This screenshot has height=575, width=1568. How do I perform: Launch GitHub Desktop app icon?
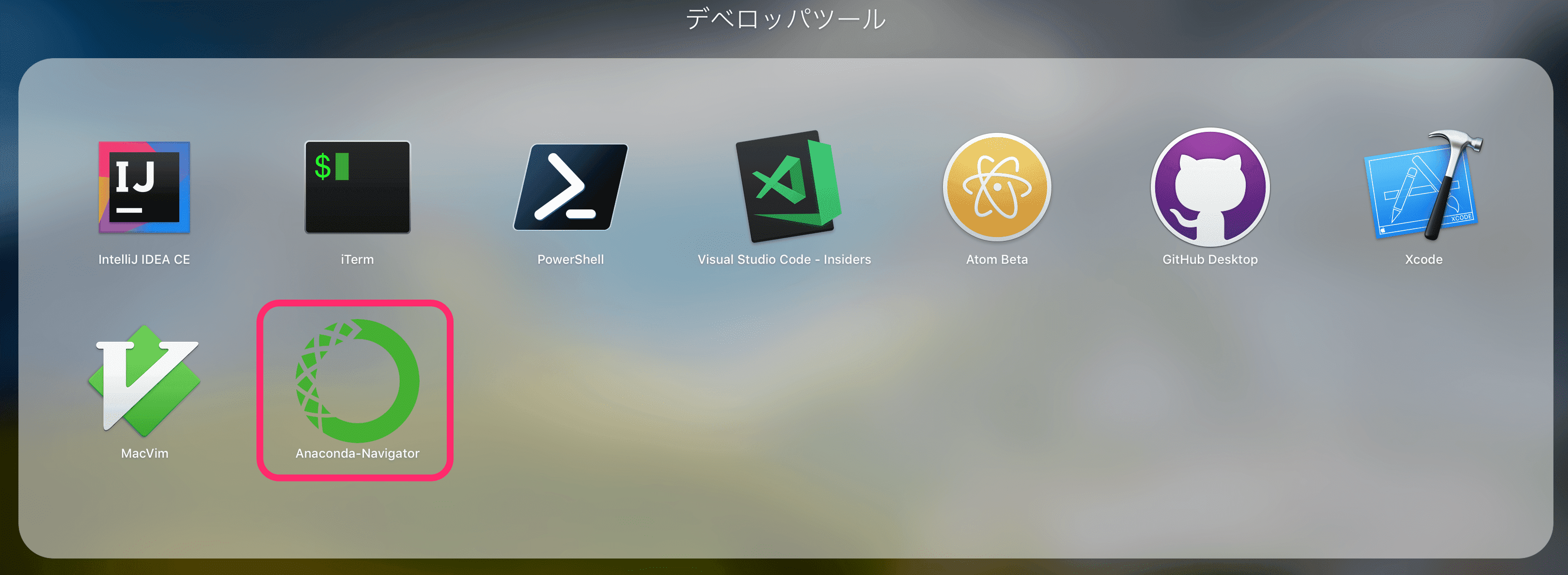pos(1209,187)
